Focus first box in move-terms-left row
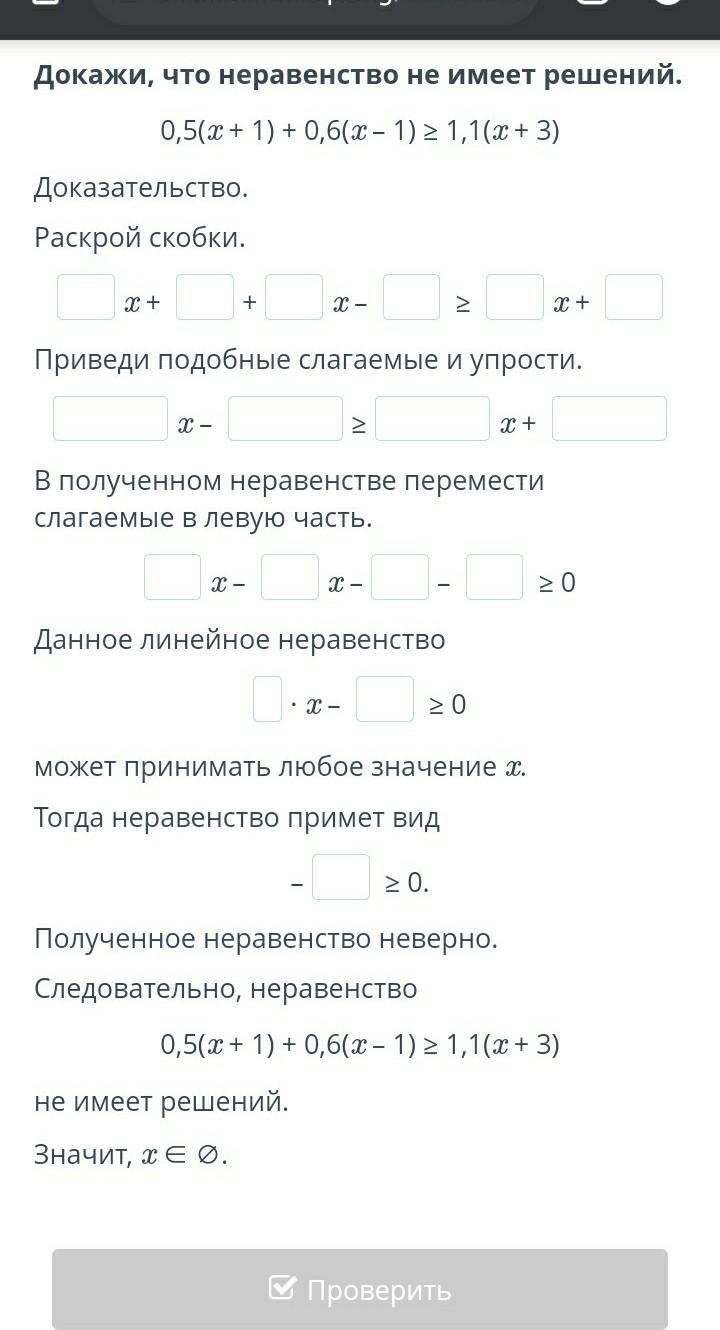 [173, 577]
